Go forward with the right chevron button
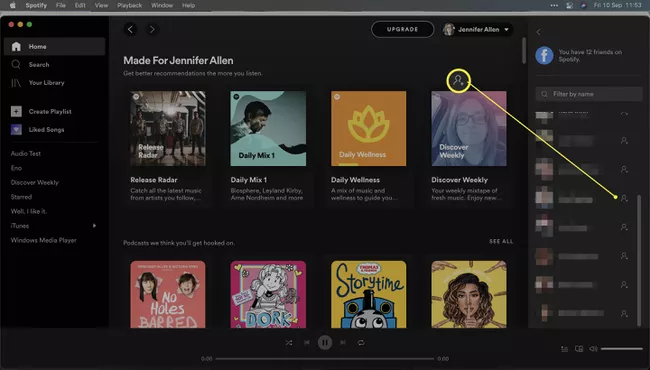This screenshot has height=370, width=650. click(152, 29)
